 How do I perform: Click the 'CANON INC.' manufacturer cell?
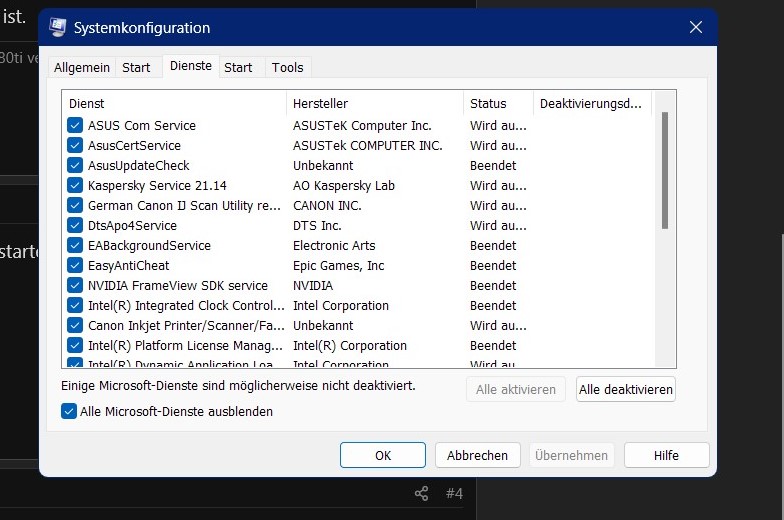(x=327, y=206)
